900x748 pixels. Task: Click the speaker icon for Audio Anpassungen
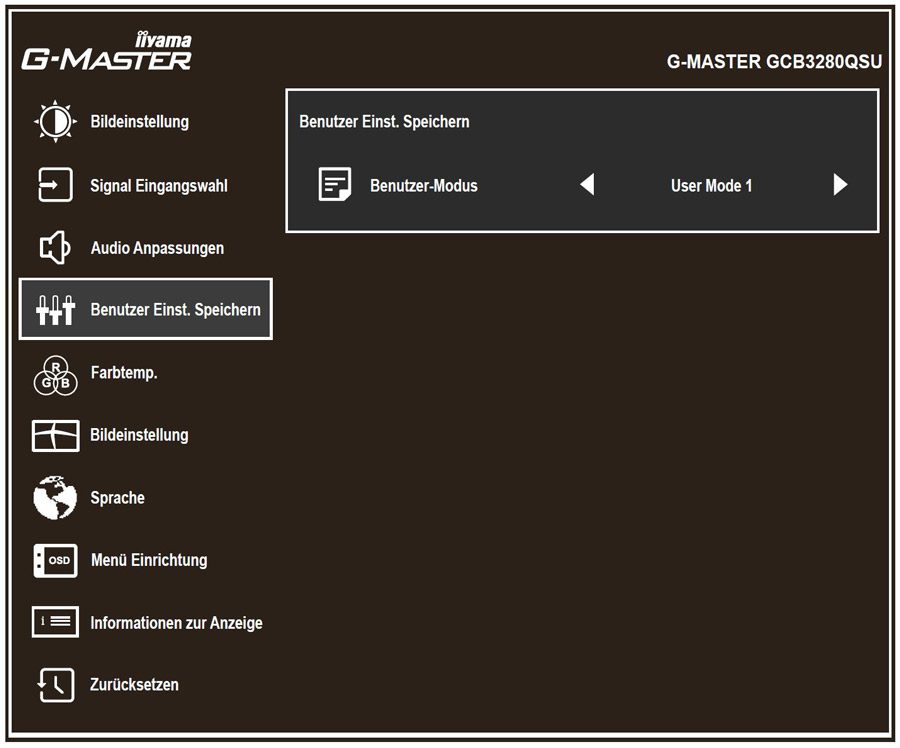point(55,248)
